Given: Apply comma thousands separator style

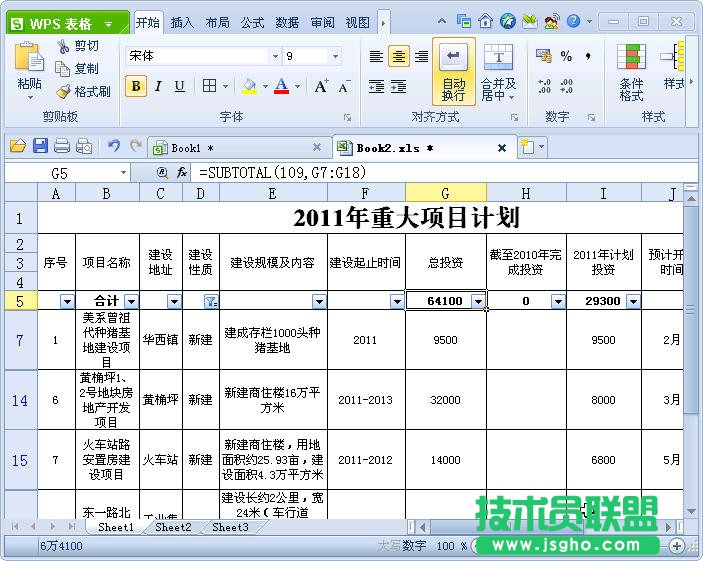Looking at the screenshot, I should click(x=588, y=57).
